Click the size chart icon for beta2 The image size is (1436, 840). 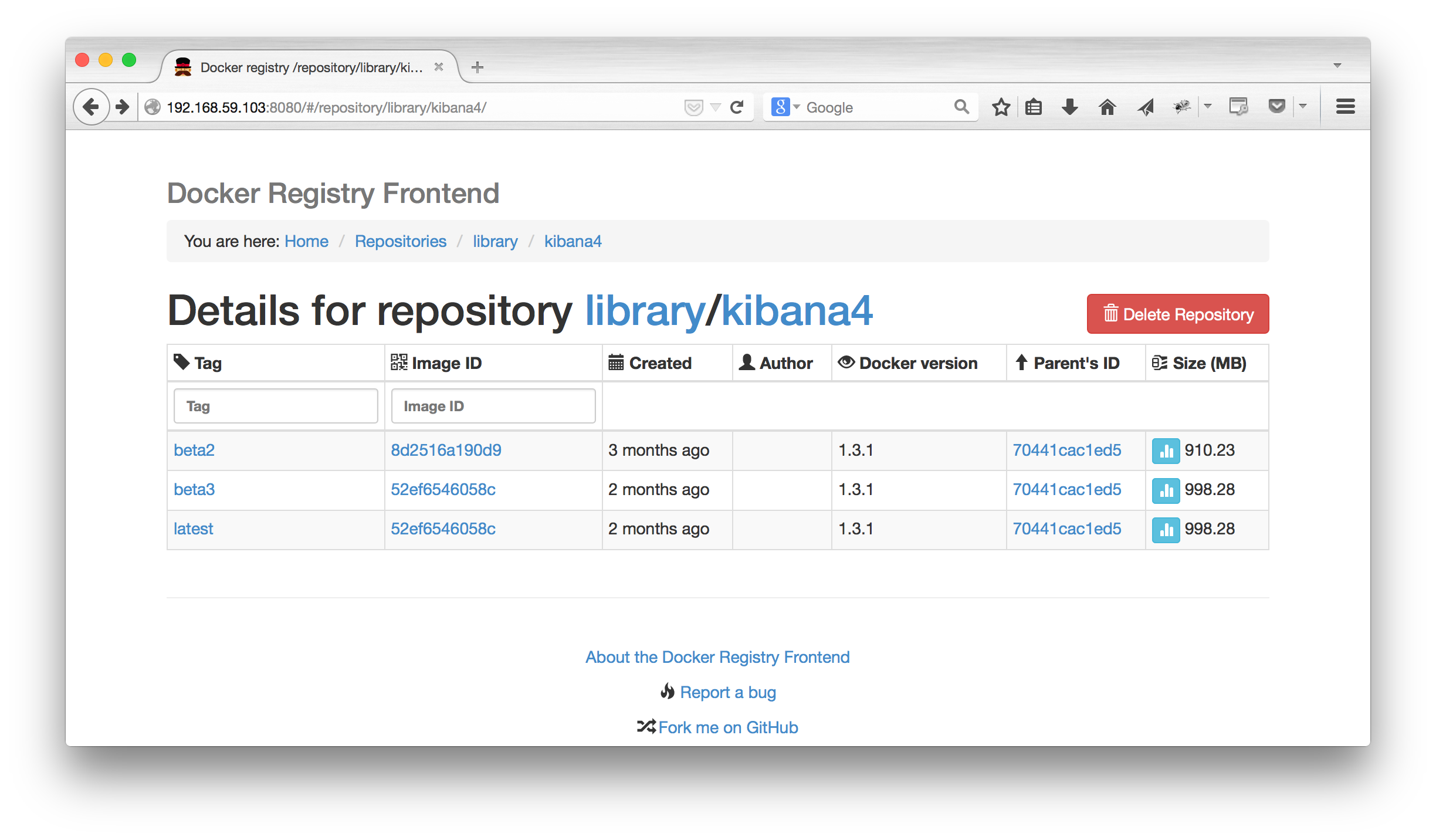pyautogui.click(x=1165, y=451)
